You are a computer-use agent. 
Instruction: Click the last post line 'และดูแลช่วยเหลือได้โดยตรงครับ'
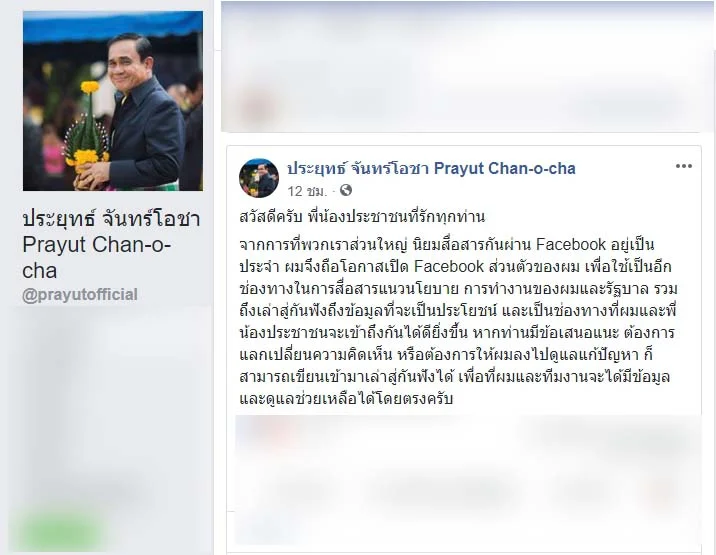click(x=346, y=399)
